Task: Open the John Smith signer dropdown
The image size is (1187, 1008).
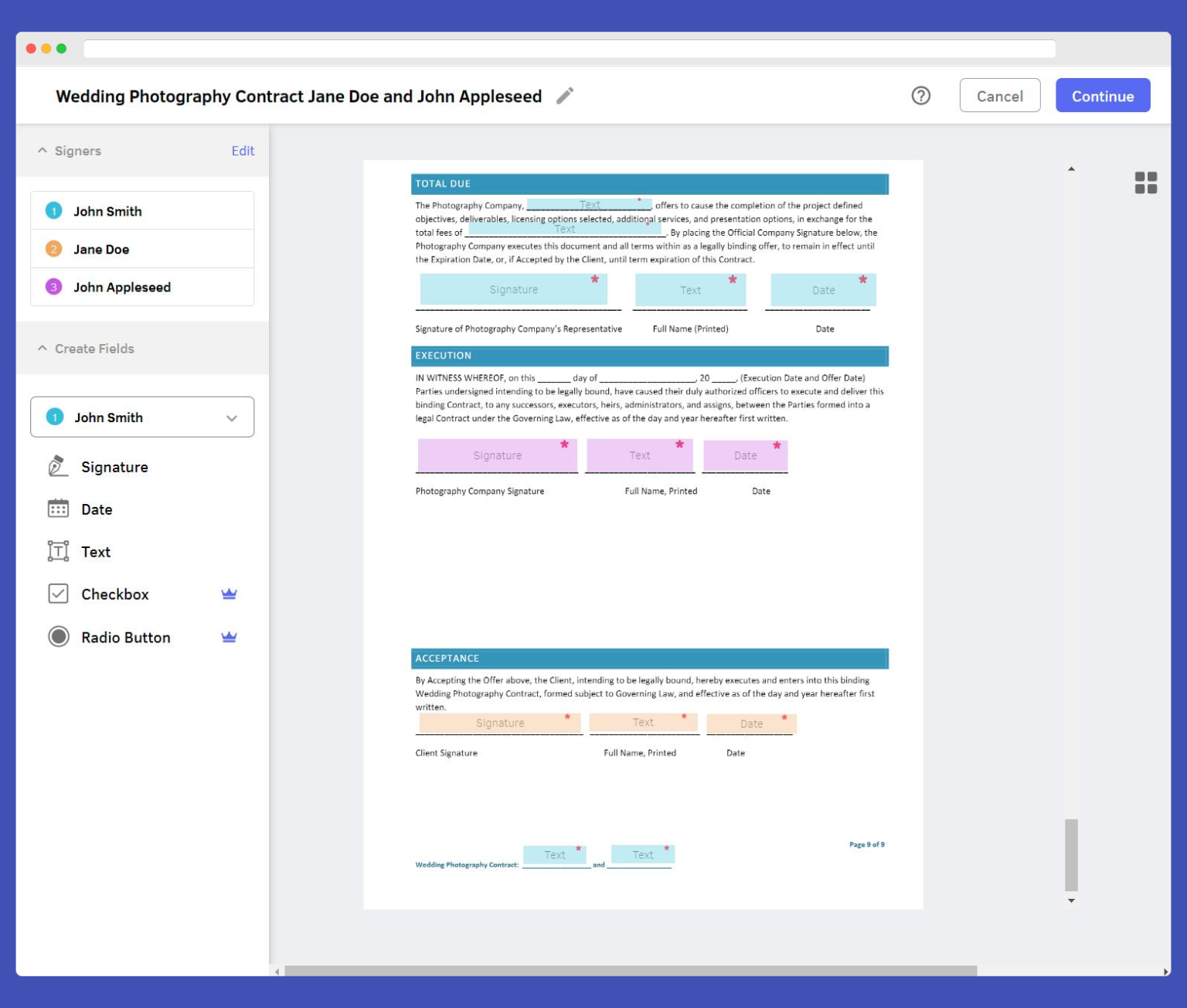Action: tap(230, 417)
